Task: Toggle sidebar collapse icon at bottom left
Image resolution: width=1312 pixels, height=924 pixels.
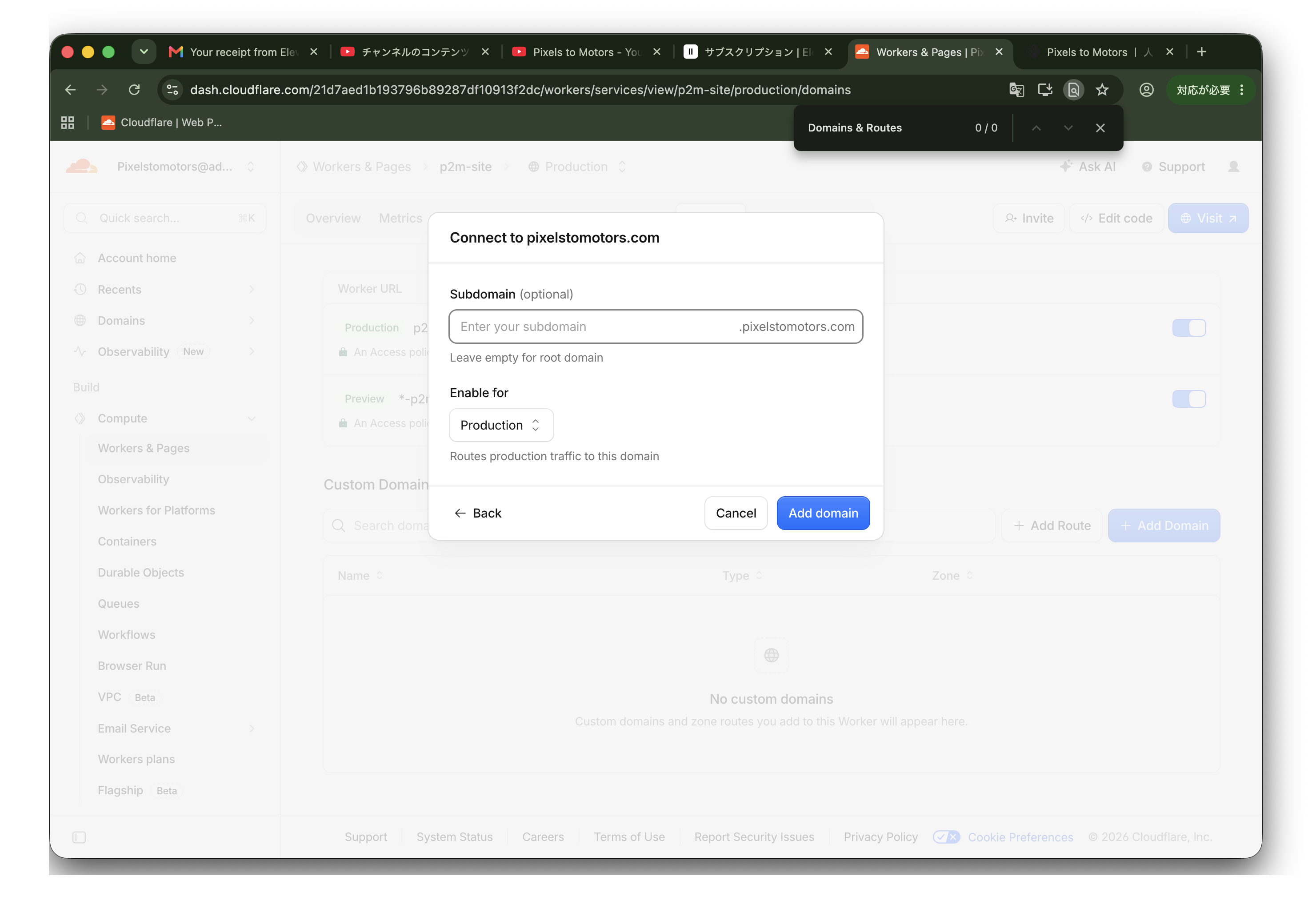Action: point(79,837)
